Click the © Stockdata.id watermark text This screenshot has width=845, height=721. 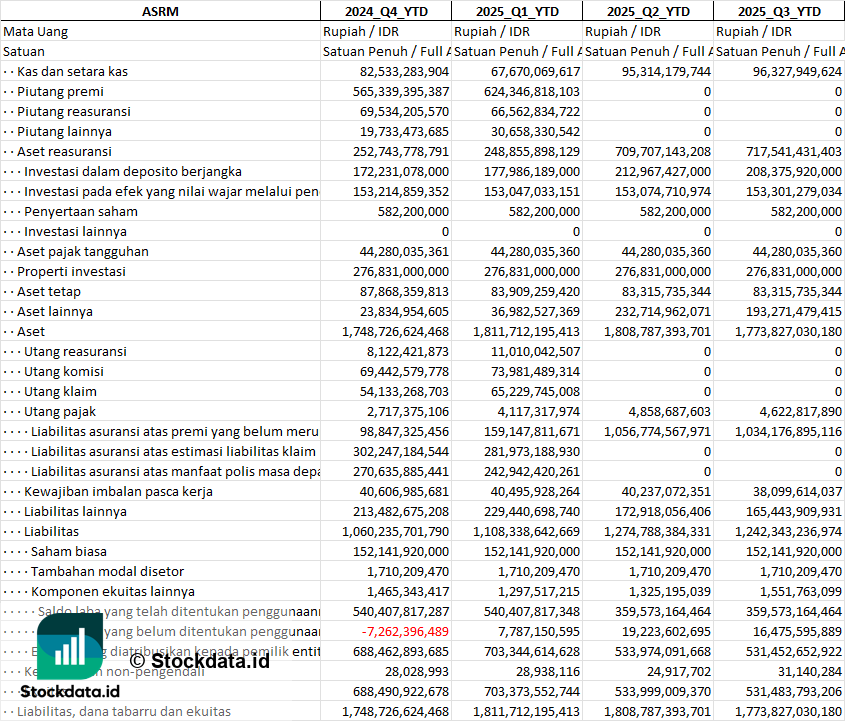tap(199, 660)
